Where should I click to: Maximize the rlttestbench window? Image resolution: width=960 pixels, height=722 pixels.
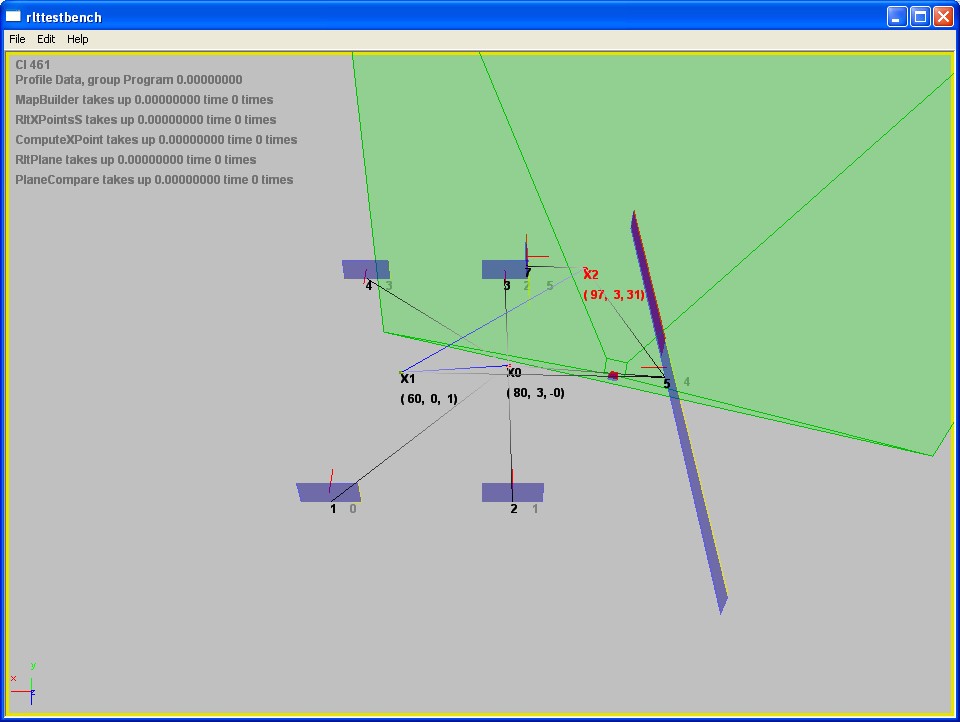point(919,16)
